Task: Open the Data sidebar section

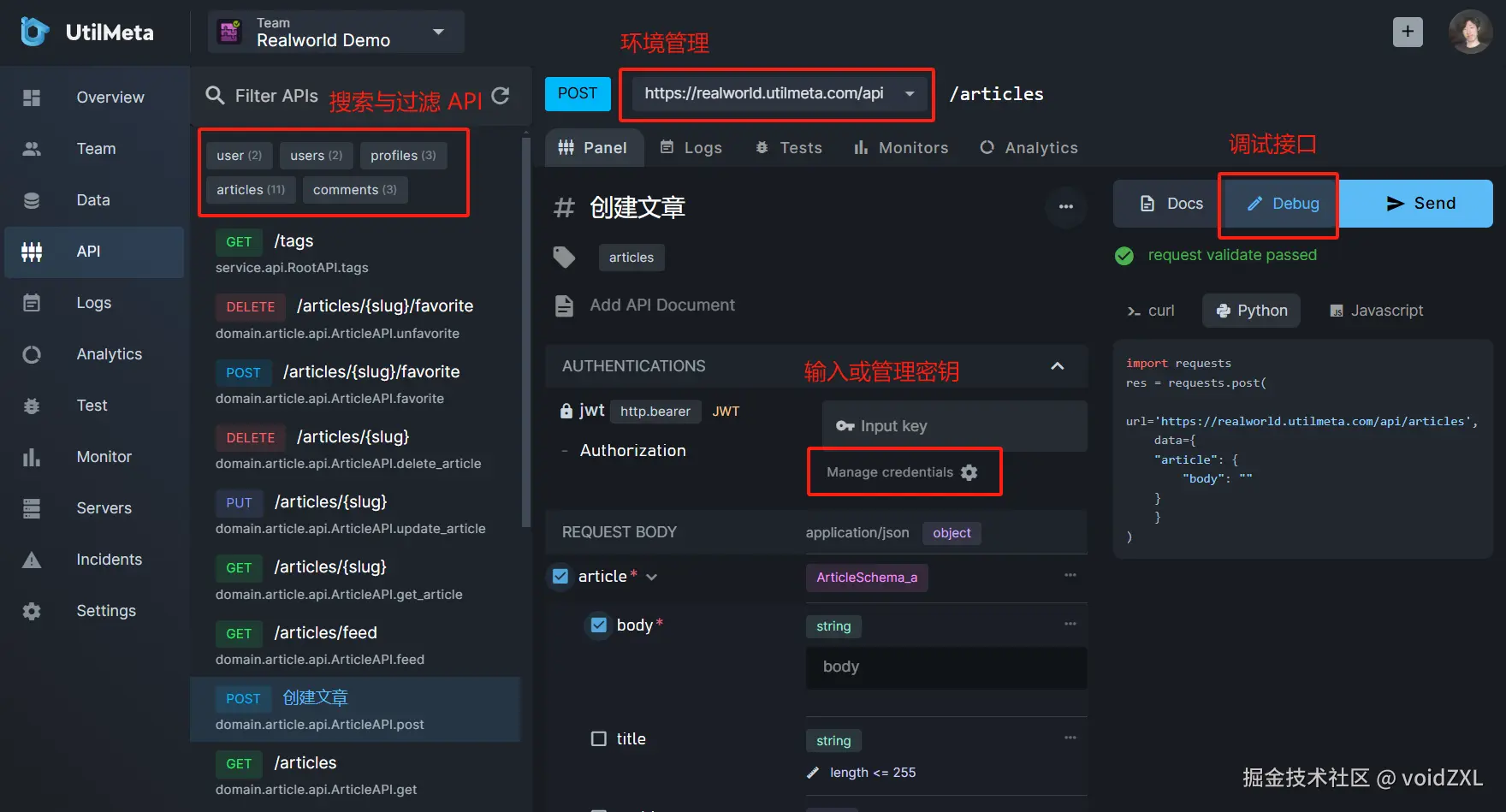Action: (94, 200)
